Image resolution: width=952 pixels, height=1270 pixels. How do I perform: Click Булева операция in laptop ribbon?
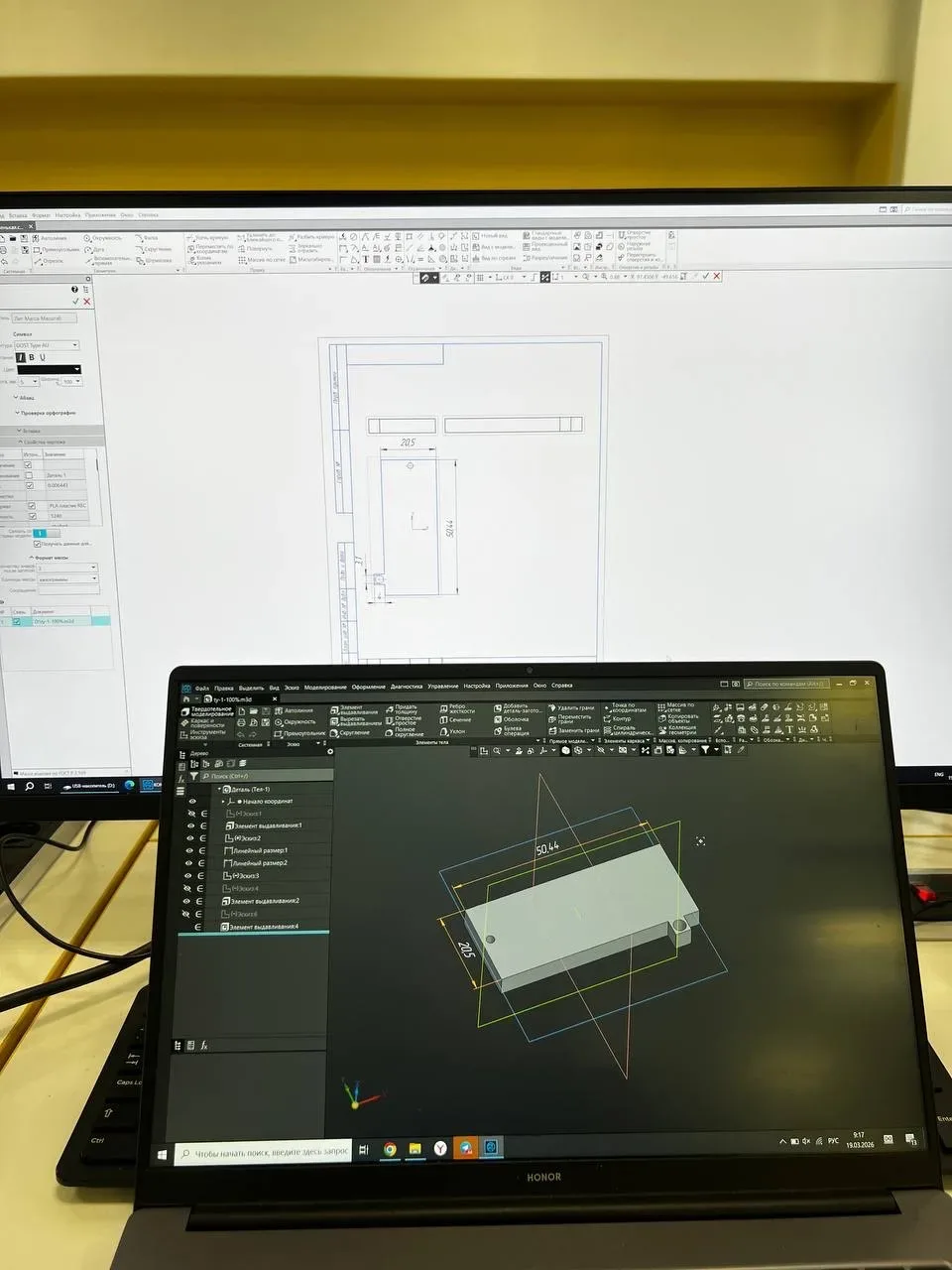tap(511, 732)
